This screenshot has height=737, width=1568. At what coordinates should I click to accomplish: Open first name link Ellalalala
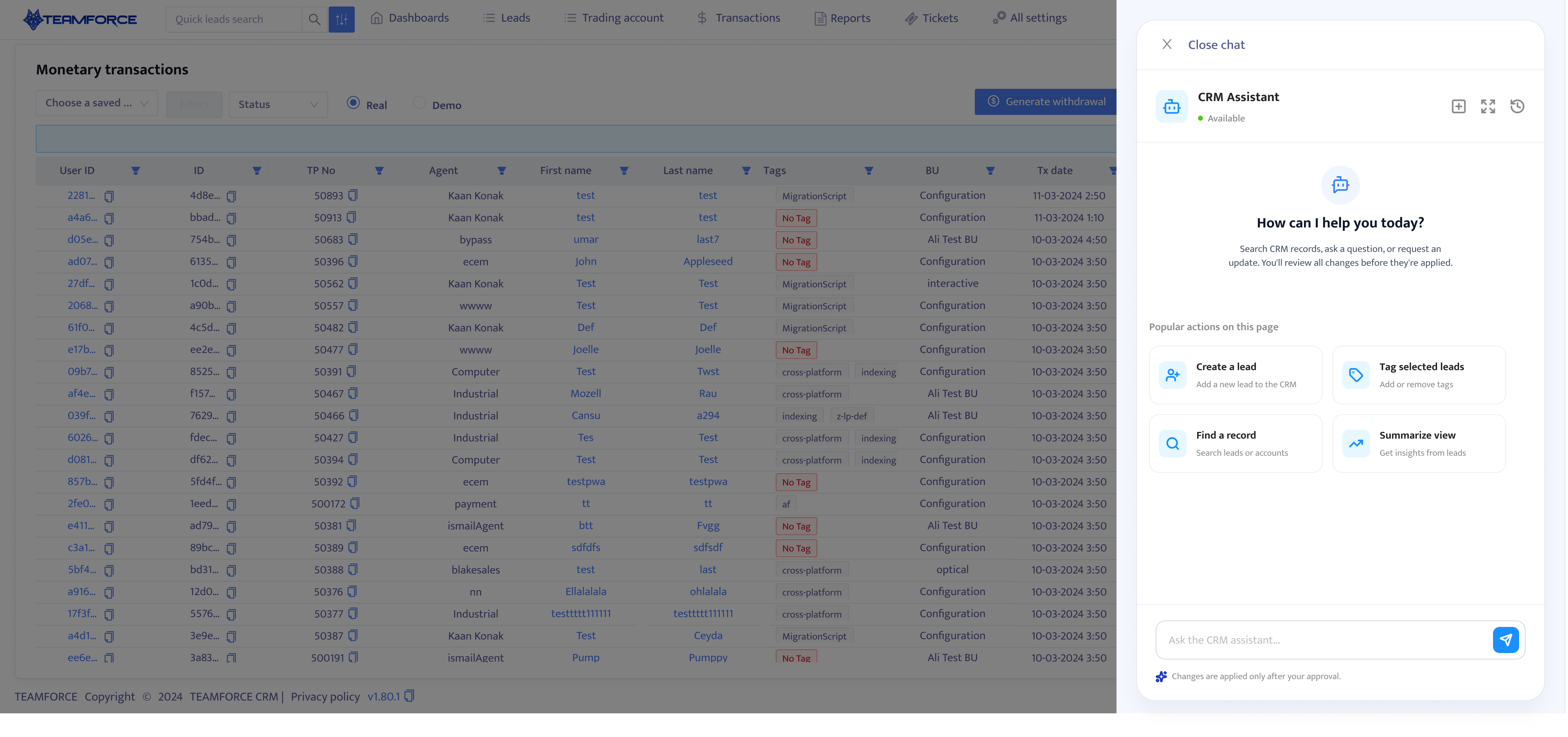point(586,592)
